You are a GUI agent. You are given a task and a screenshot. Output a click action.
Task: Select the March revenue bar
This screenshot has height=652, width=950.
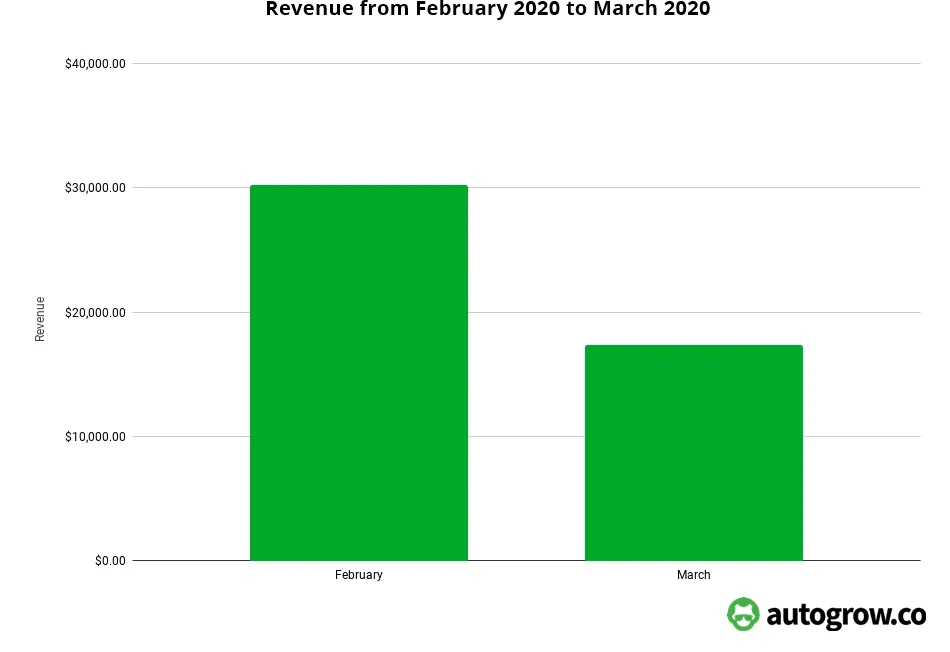point(694,450)
